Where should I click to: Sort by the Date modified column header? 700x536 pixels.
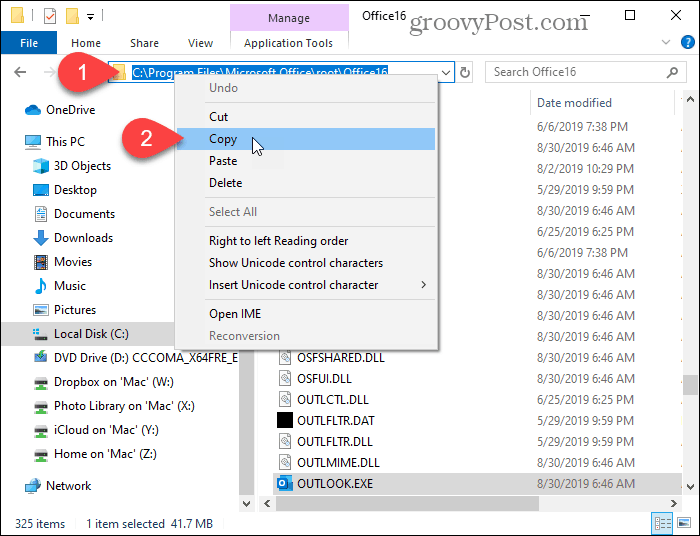[574, 103]
